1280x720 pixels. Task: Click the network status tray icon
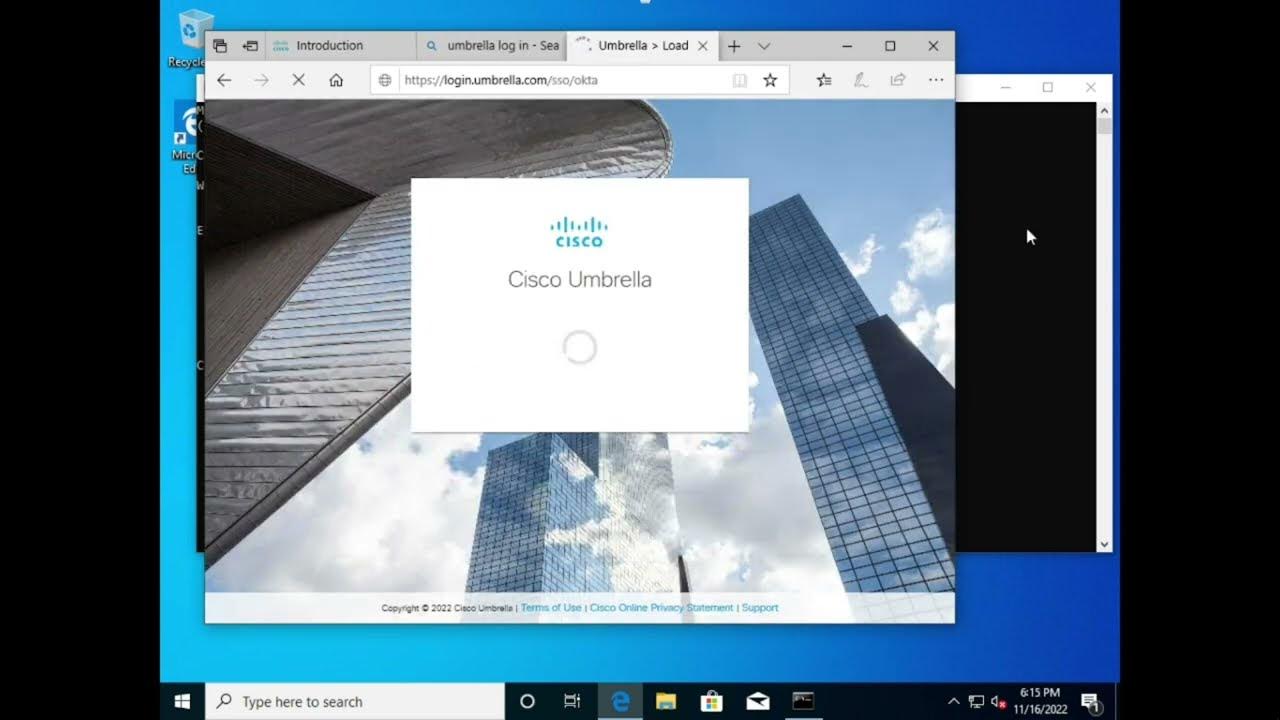pos(976,701)
